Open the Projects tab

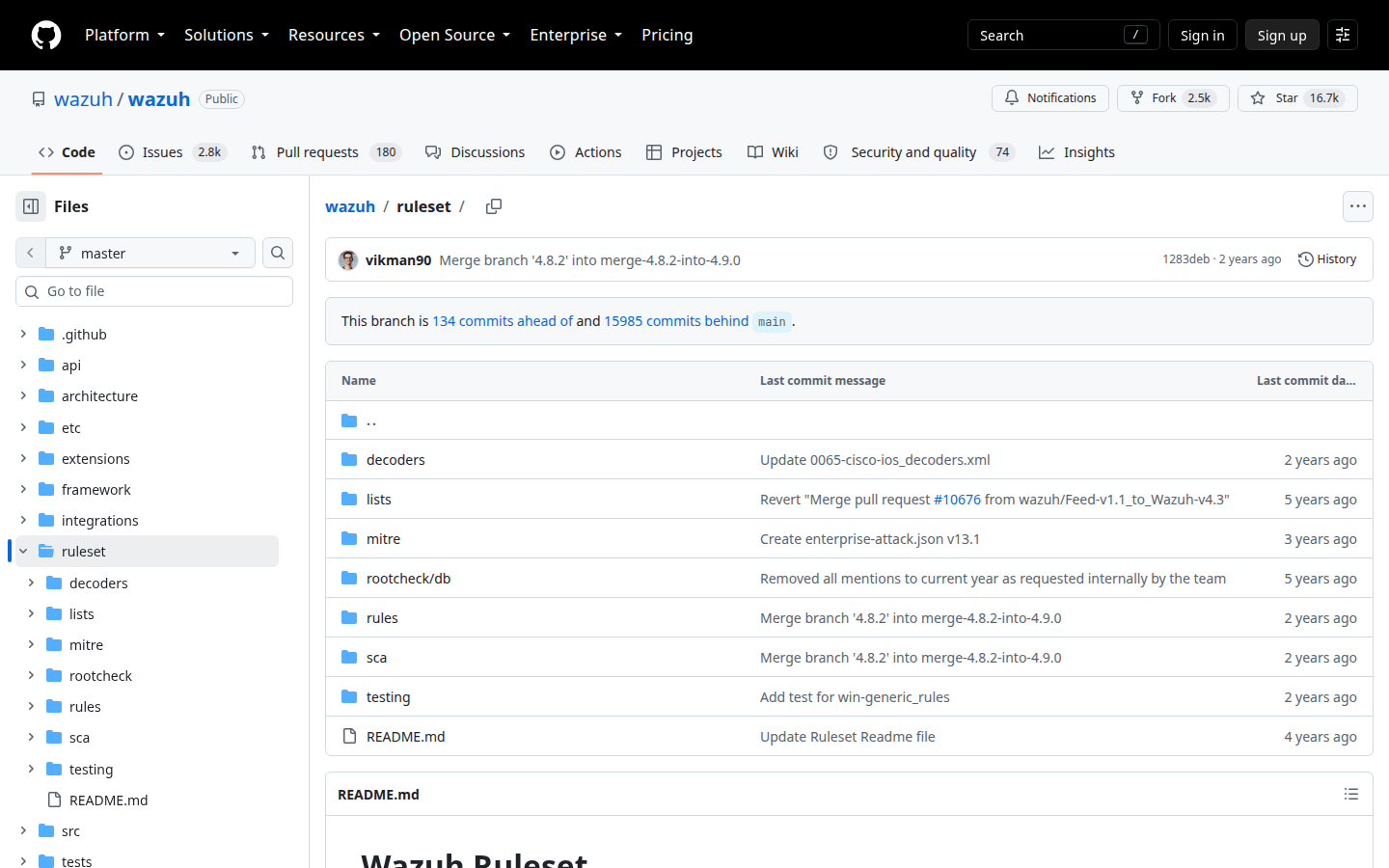click(x=684, y=152)
